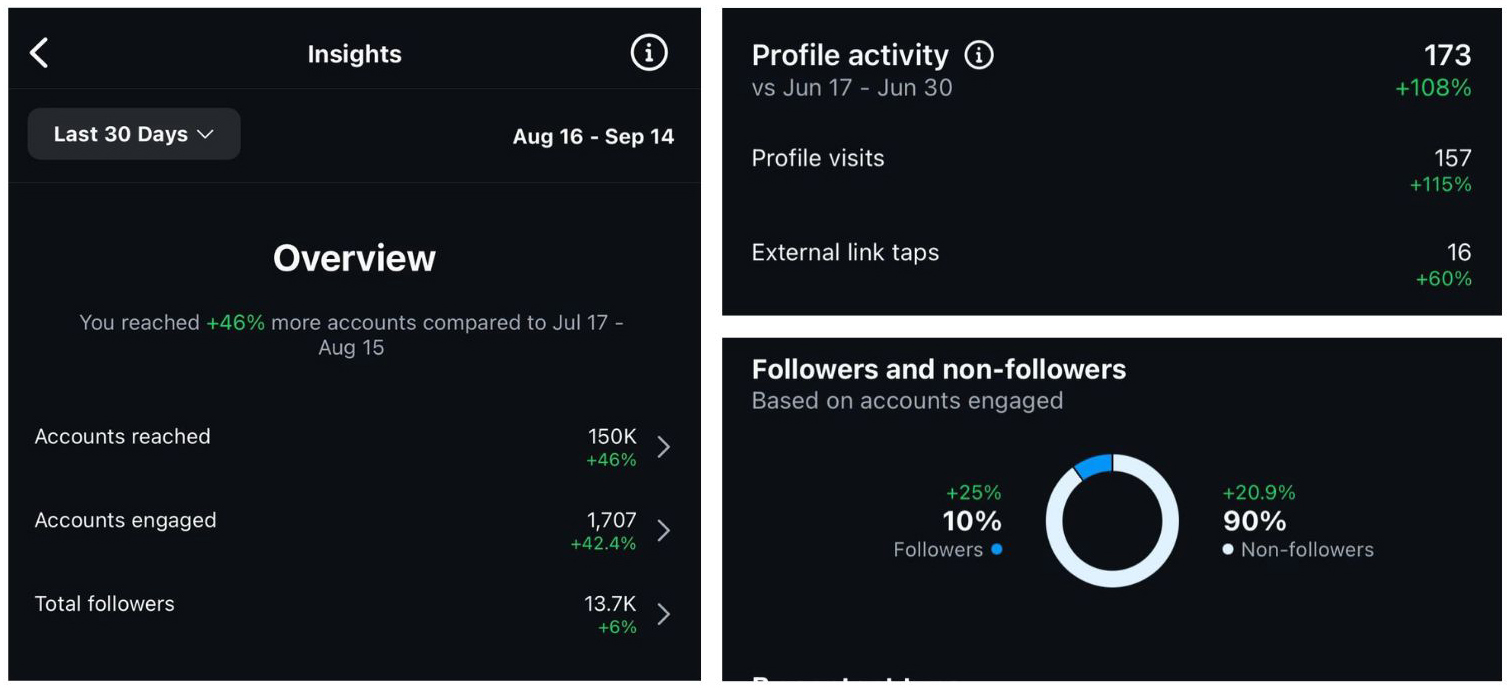Click the Aug 16 - Sep 14 date range

pos(593,137)
